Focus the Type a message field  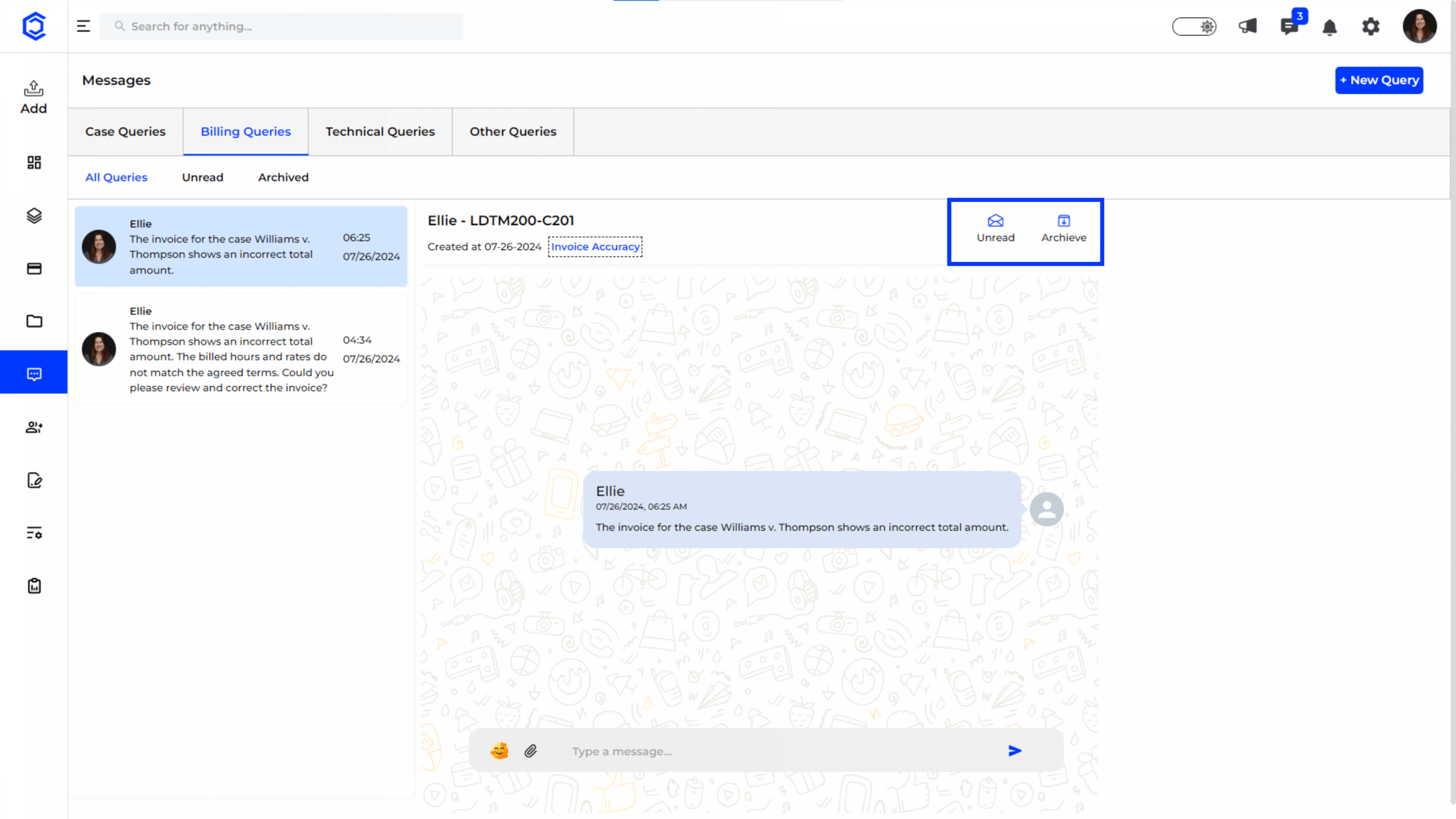780,751
